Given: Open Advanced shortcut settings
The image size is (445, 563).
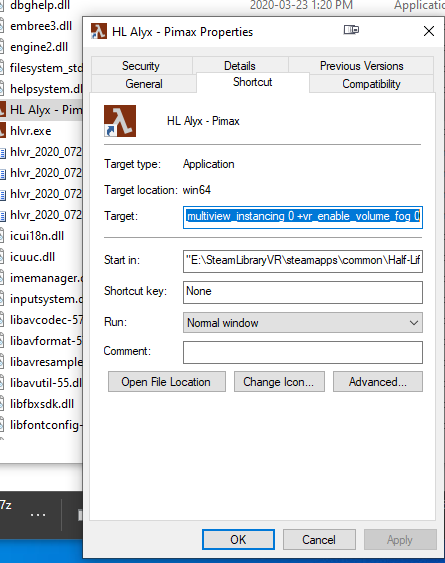Looking at the screenshot, I should [x=377, y=382].
